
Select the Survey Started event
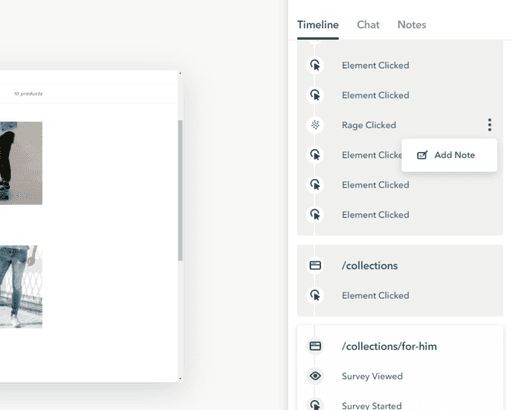372,405
